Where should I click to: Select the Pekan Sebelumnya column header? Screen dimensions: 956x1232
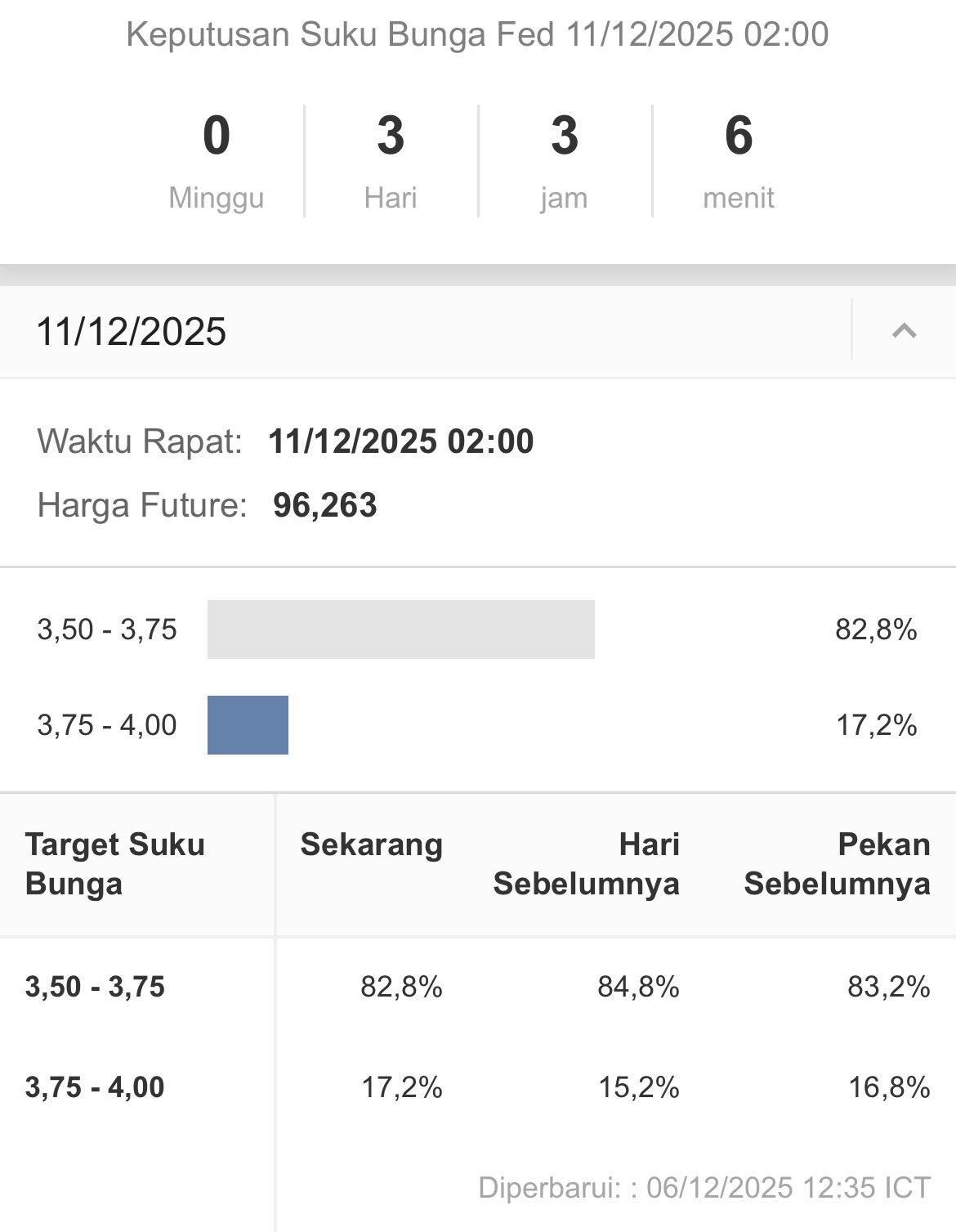pyautogui.click(x=837, y=864)
